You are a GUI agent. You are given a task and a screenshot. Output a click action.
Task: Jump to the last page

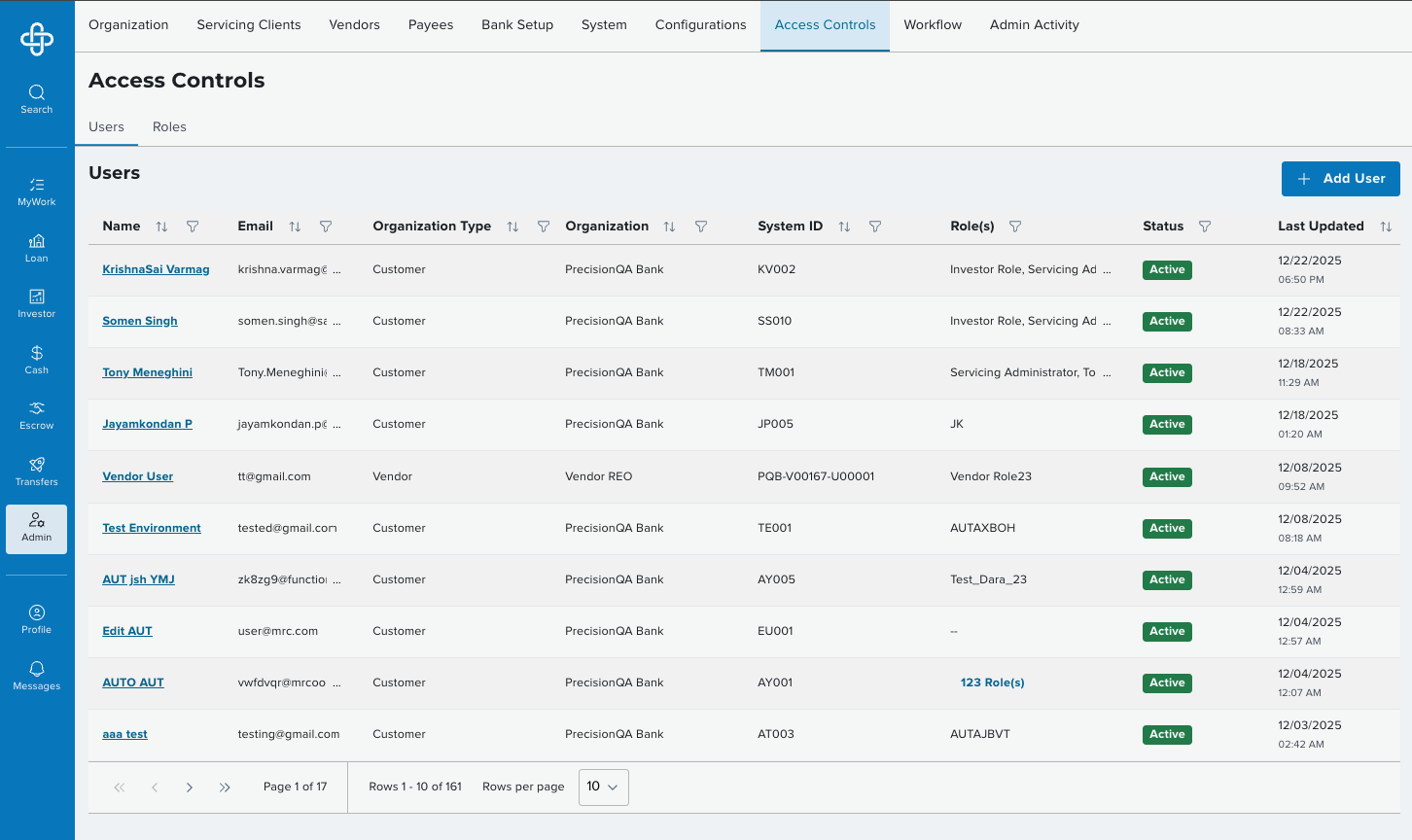[x=225, y=787]
